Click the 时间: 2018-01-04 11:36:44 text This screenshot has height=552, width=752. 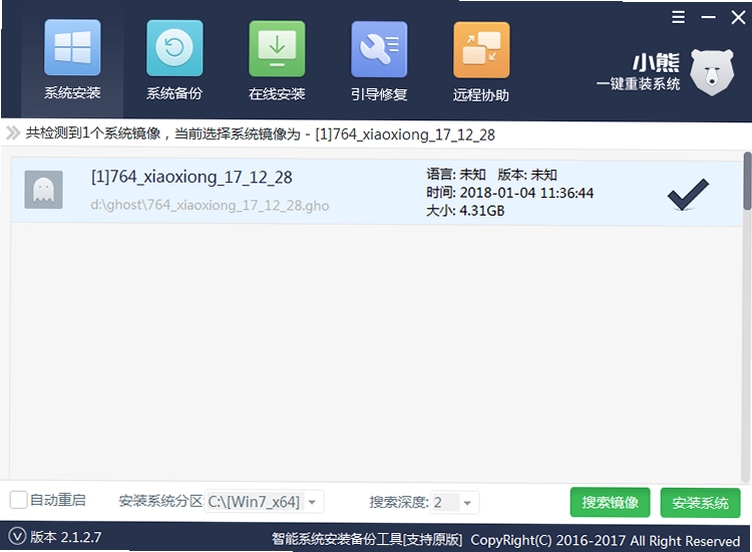tap(510, 193)
